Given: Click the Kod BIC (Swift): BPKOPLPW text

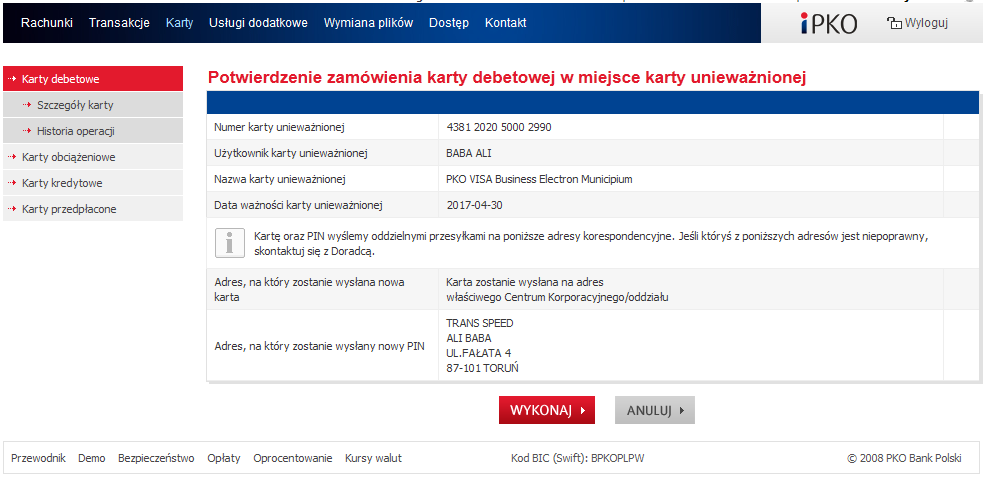Looking at the screenshot, I should click(x=578, y=458).
